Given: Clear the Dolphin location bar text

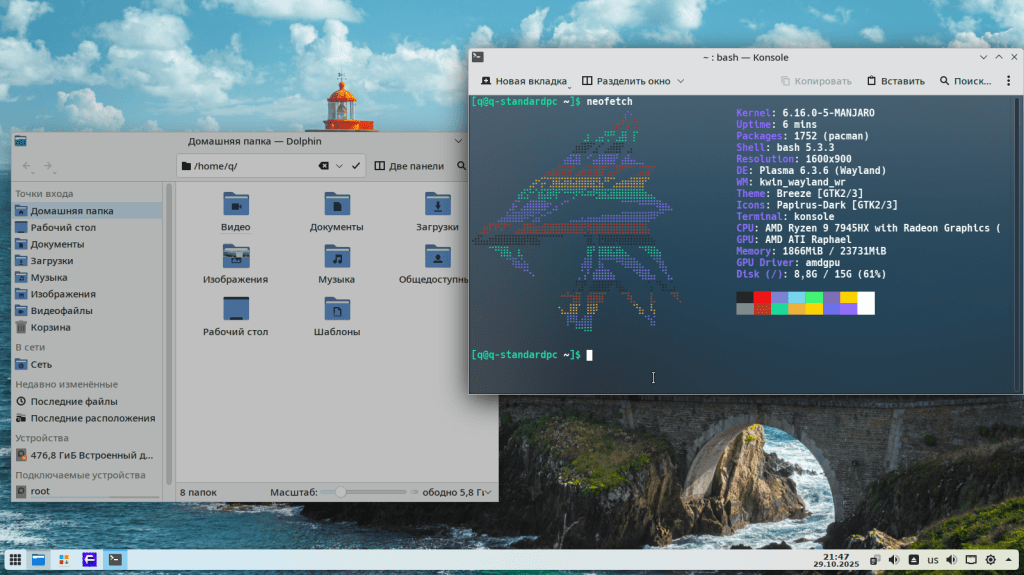Looking at the screenshot, I should tap(323, 166).
